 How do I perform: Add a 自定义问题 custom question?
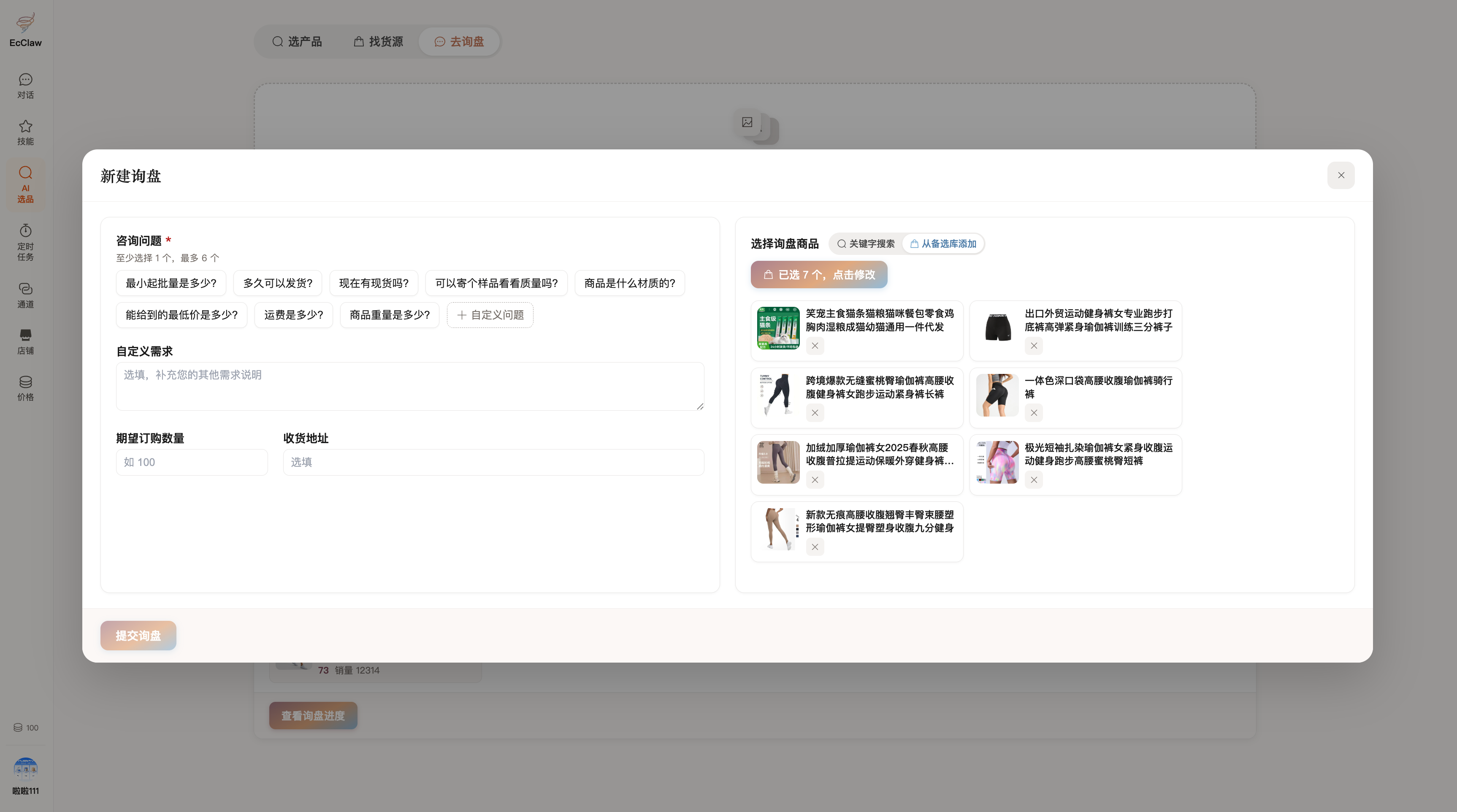coord(489,315)
